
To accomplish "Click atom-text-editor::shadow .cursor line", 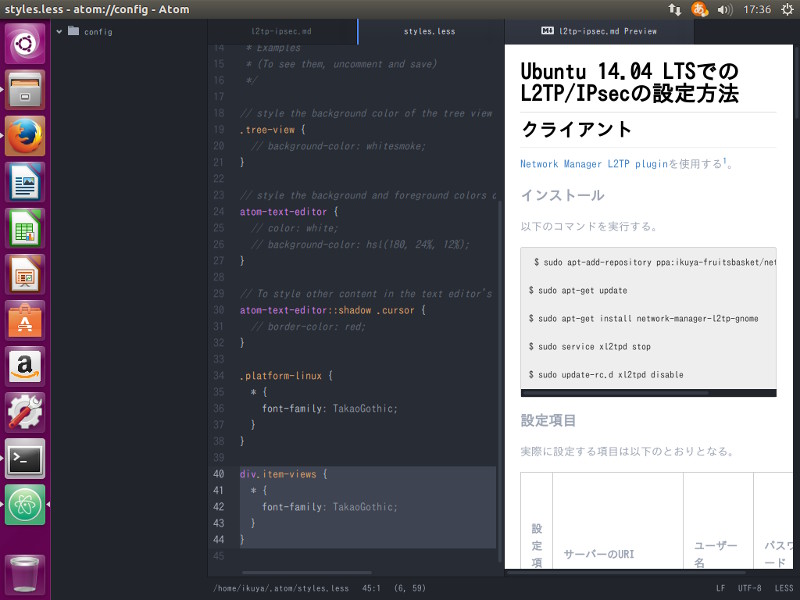I will 332,310.
